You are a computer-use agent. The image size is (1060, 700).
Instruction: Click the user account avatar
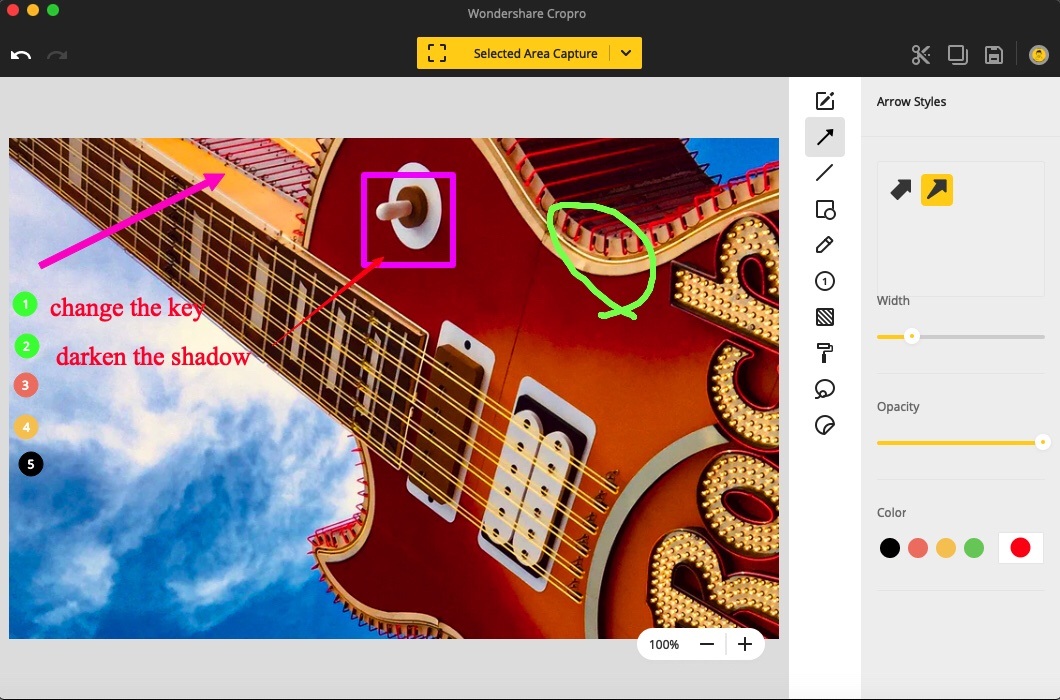click(1038, 54)
